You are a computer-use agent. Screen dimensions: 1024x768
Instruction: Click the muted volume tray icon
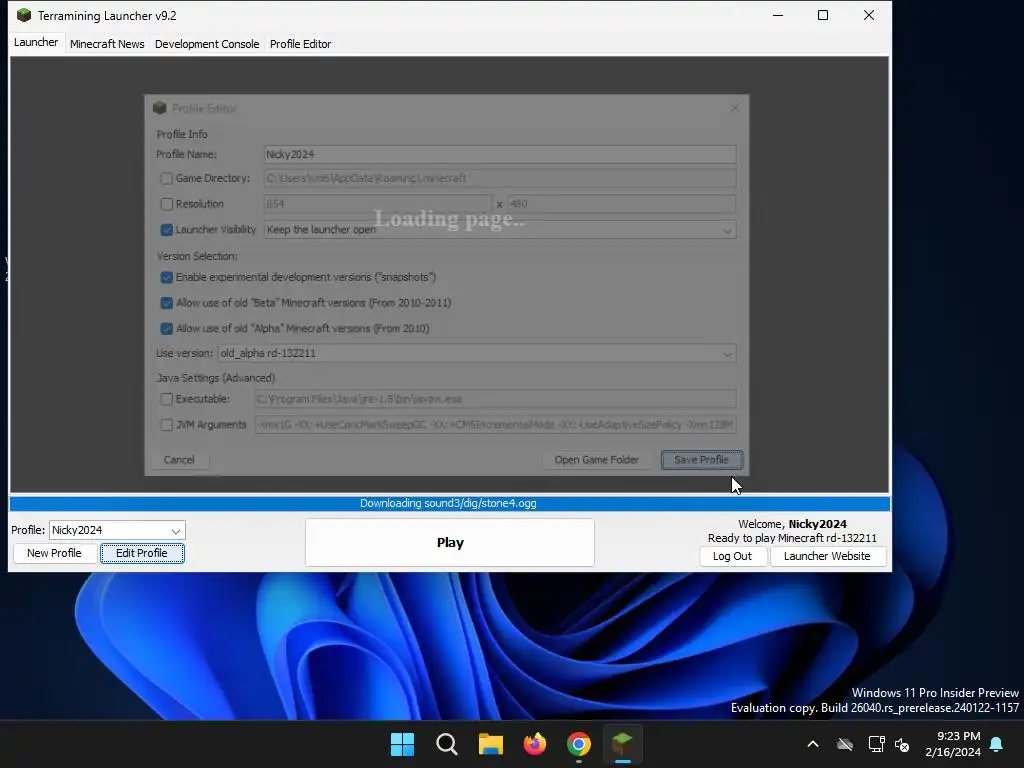point(903,744)
